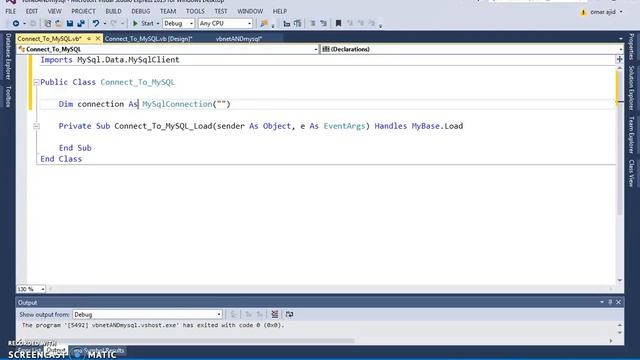The image size is (640, 360).
Task: Open the EDIT menu
Action: pyautogui.click(x=31, y=11)
